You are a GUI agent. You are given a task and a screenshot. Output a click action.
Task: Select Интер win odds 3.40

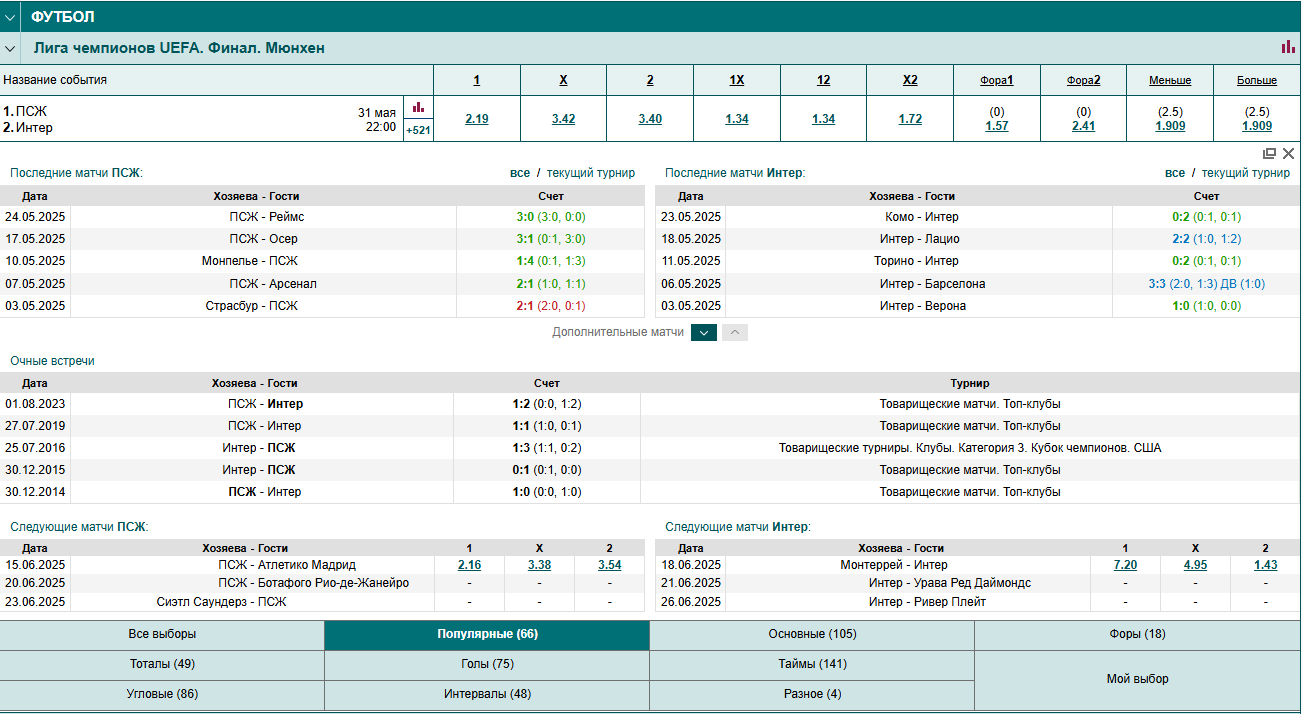[x=650, y=119]
